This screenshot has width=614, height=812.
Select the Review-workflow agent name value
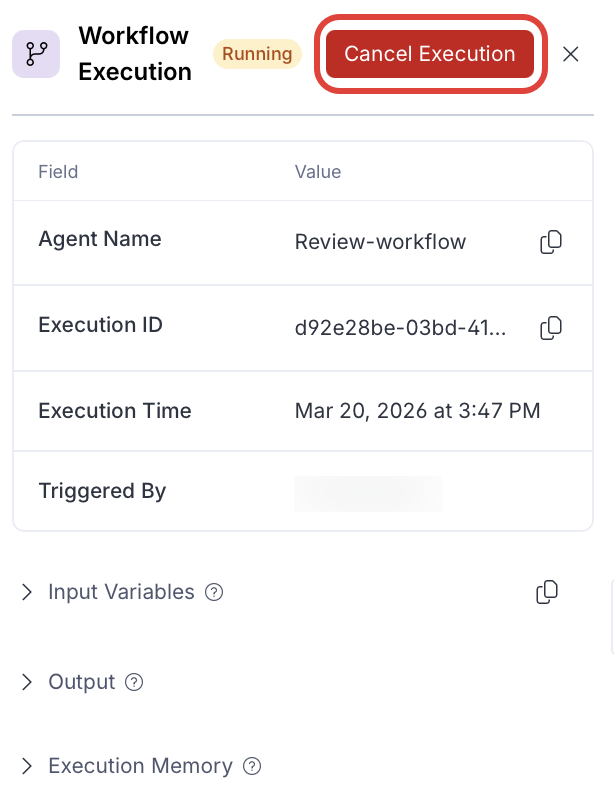point(380,242)
